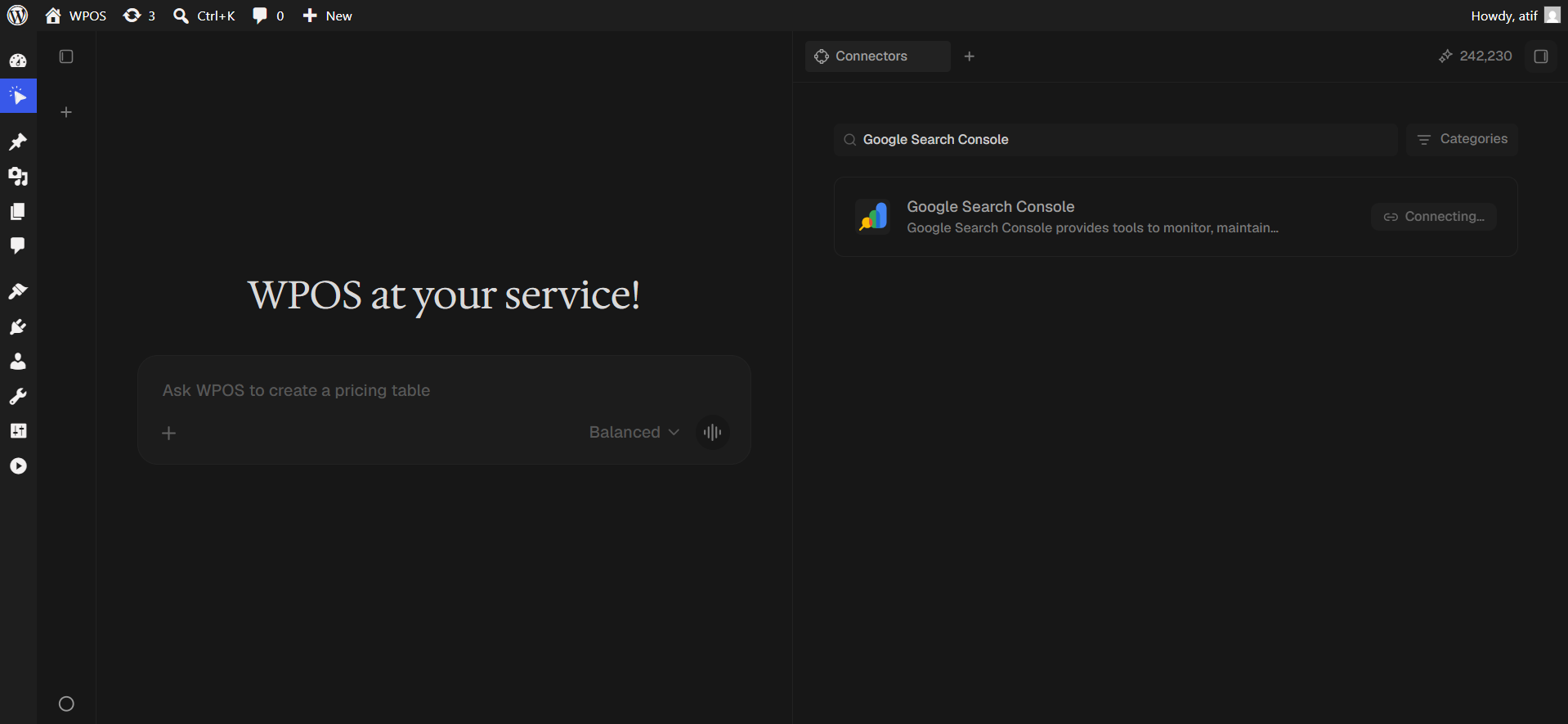1568x724 pixels.
Task: Open the Categories filter
Action: click(x=1462, y=140)
